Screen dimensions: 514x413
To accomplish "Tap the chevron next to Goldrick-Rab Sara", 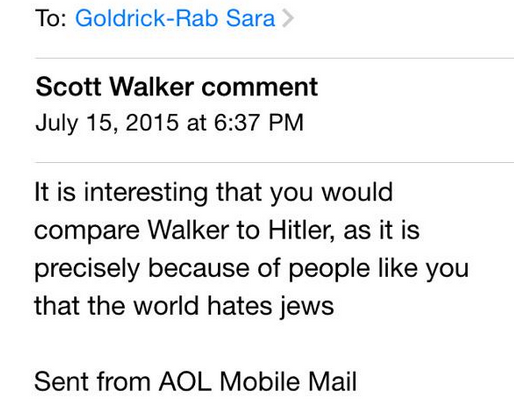I will (288, 18).
